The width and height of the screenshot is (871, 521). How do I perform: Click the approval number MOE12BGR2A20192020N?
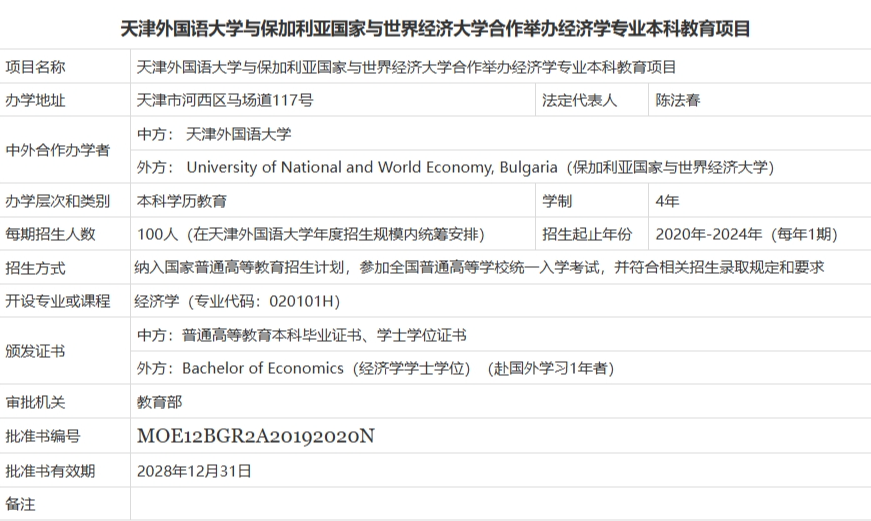pyautogui.click(x=256, y=436)
